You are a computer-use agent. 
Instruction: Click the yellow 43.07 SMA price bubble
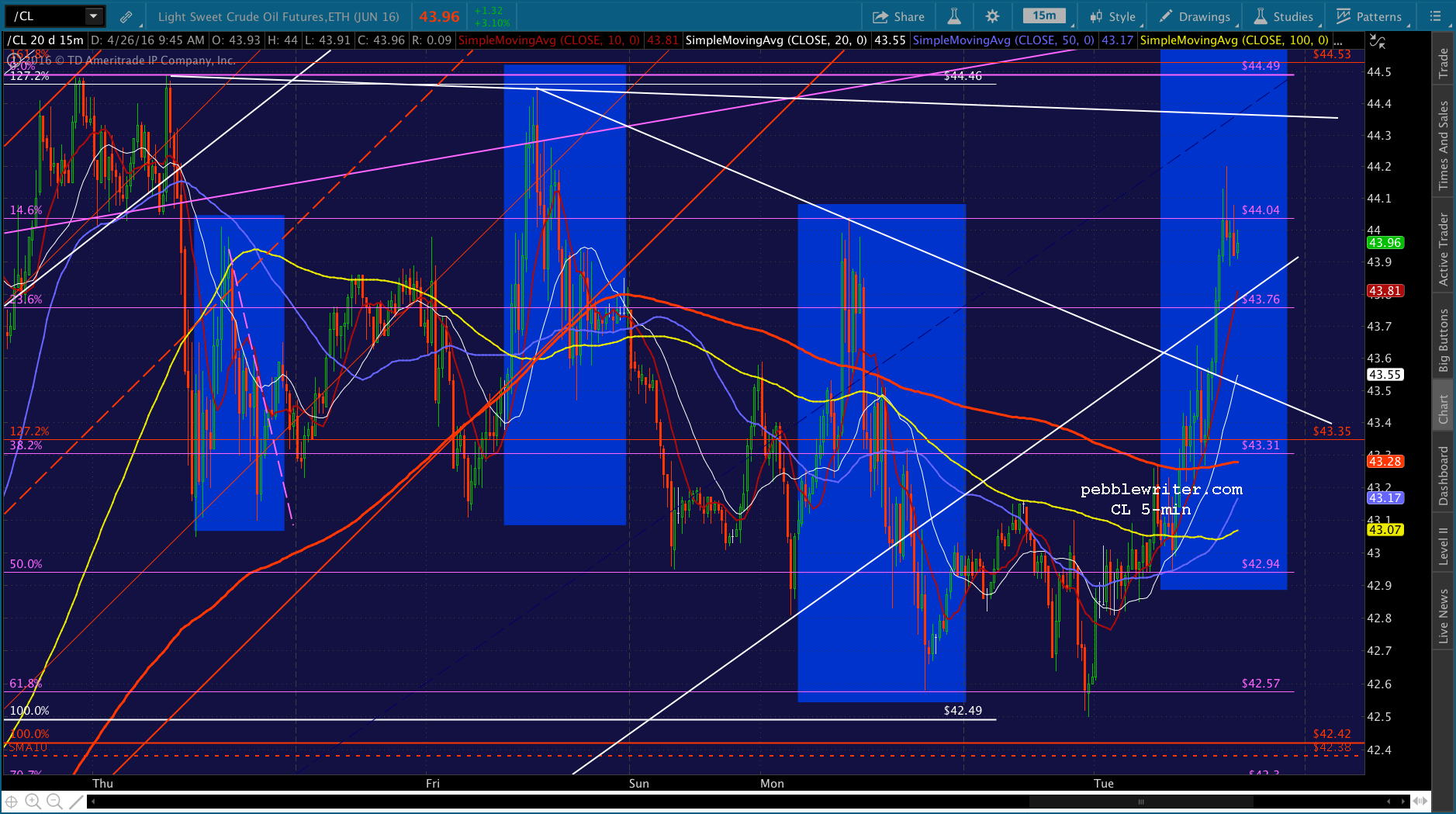click(x=1385, y=530)
